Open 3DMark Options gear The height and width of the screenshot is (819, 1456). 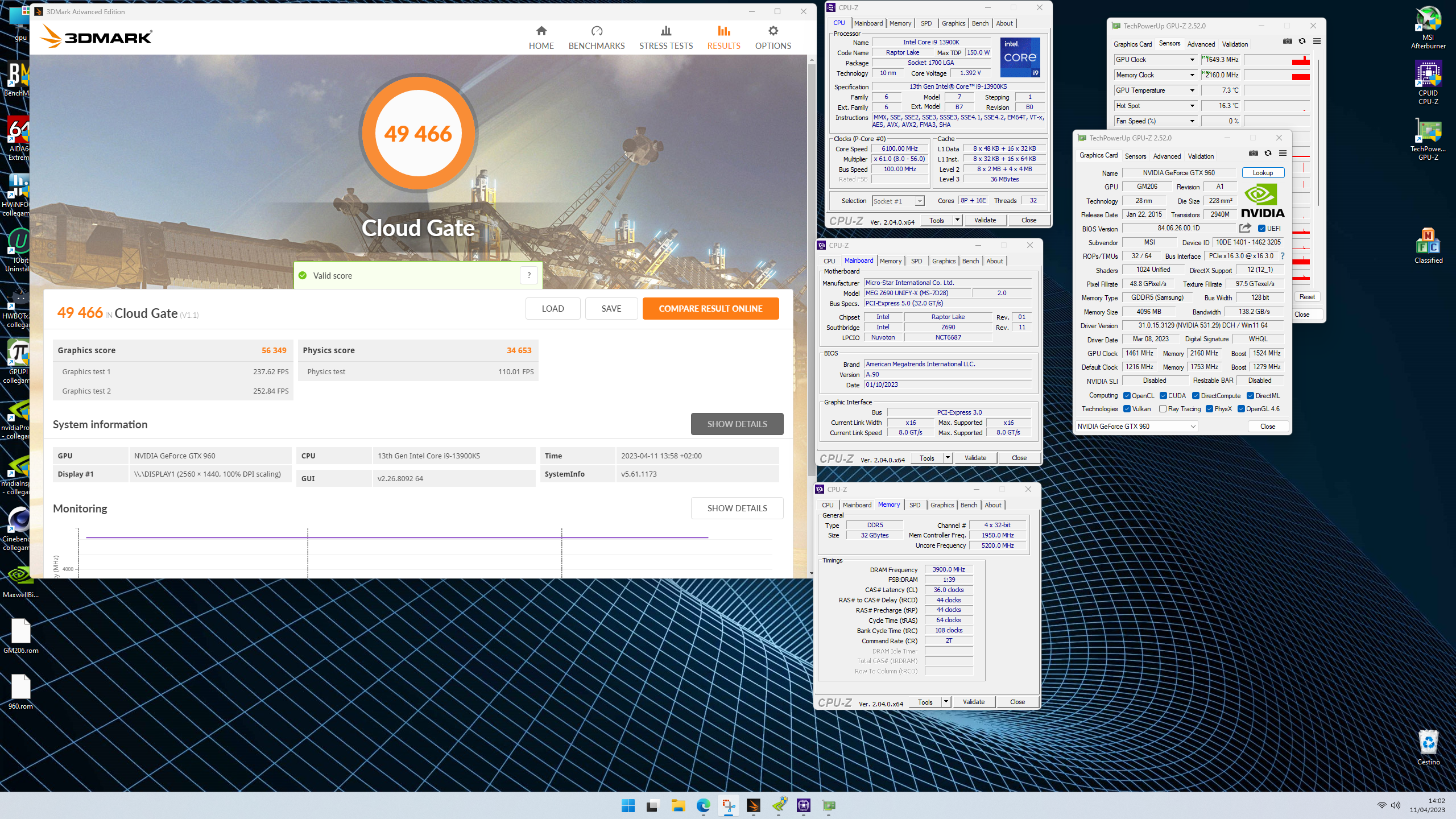[773, 38]
